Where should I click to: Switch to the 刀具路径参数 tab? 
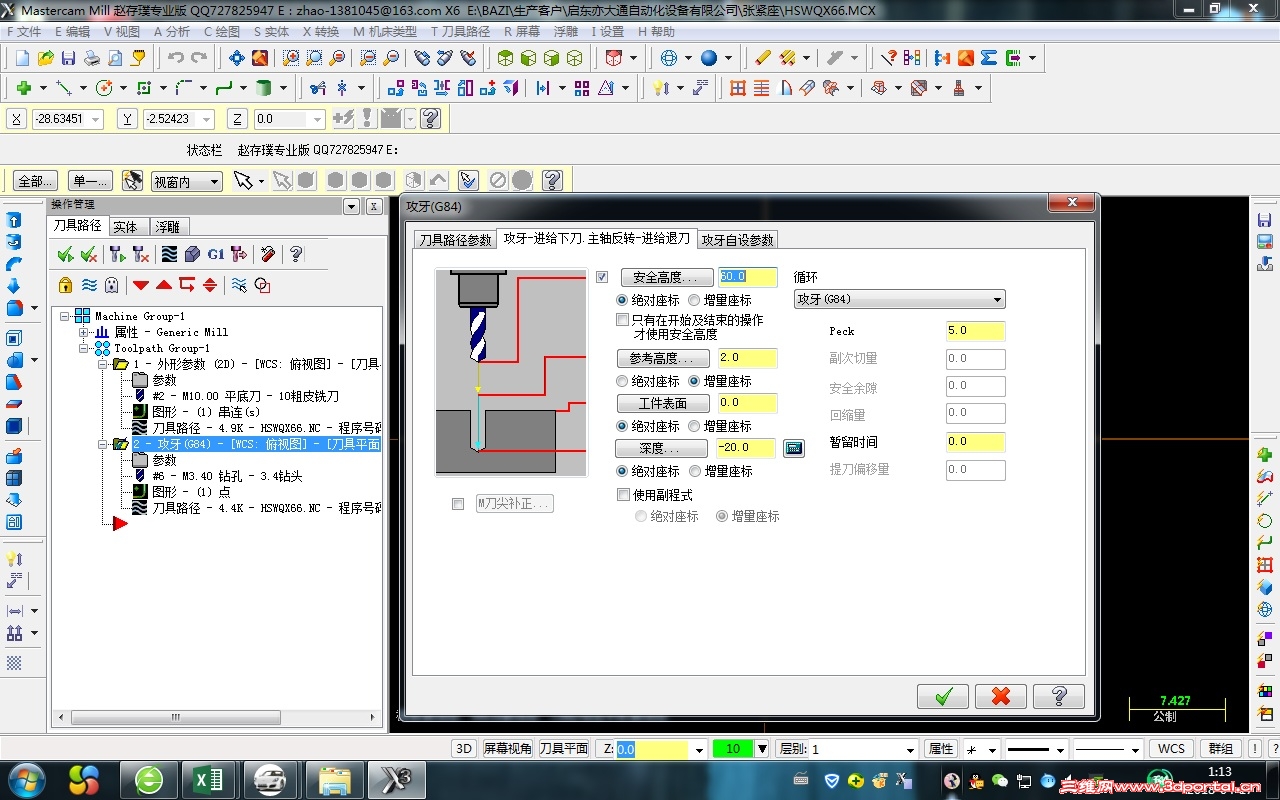(455, 240)
